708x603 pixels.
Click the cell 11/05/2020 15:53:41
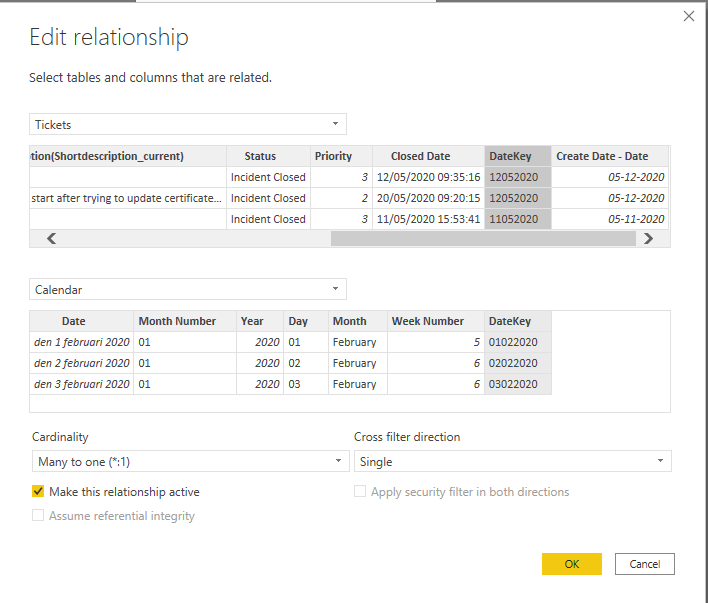pyautogui.click(x=429, y=219)
